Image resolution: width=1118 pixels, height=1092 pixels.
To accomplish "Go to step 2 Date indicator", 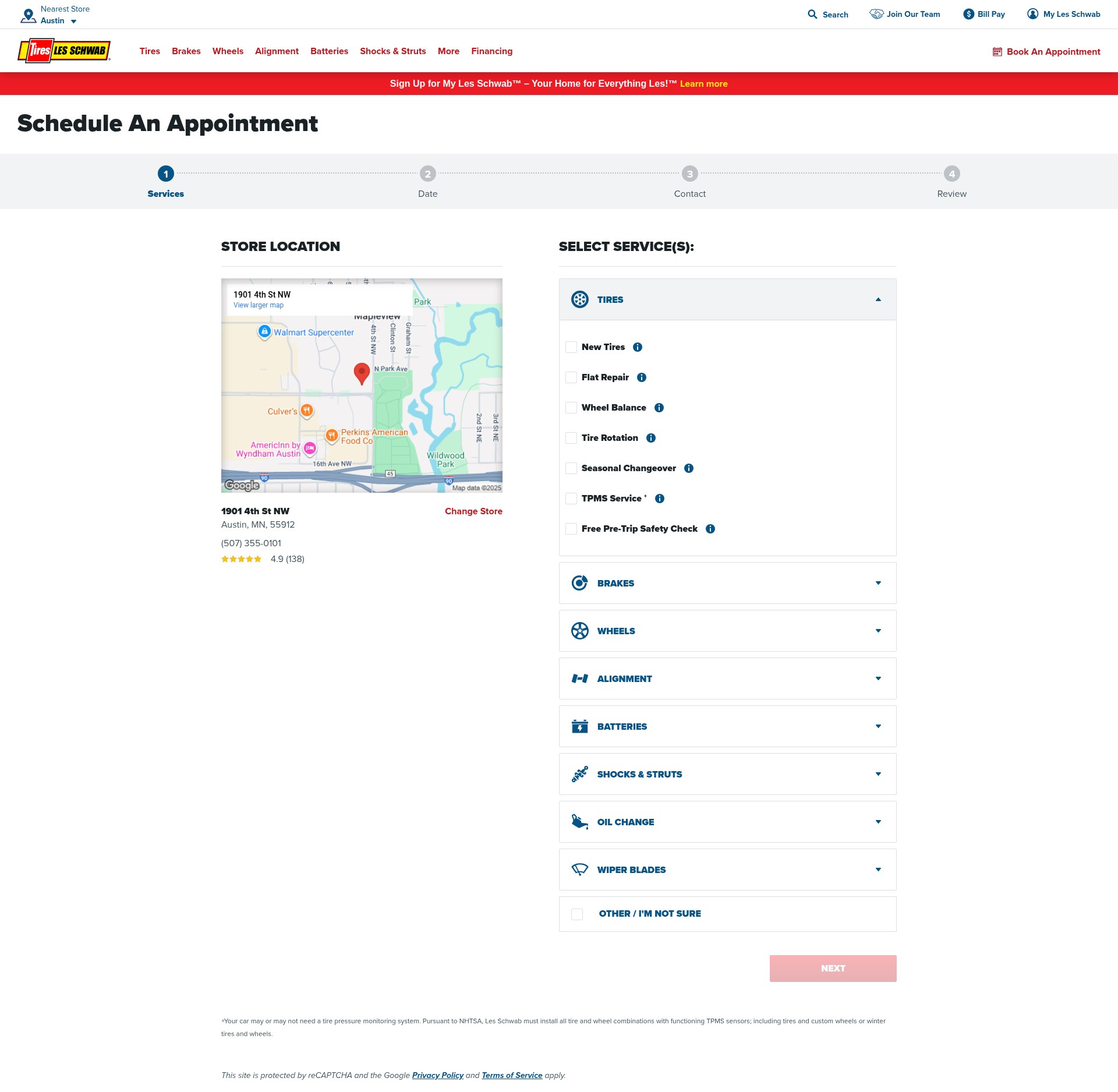I will click(427, 174).
